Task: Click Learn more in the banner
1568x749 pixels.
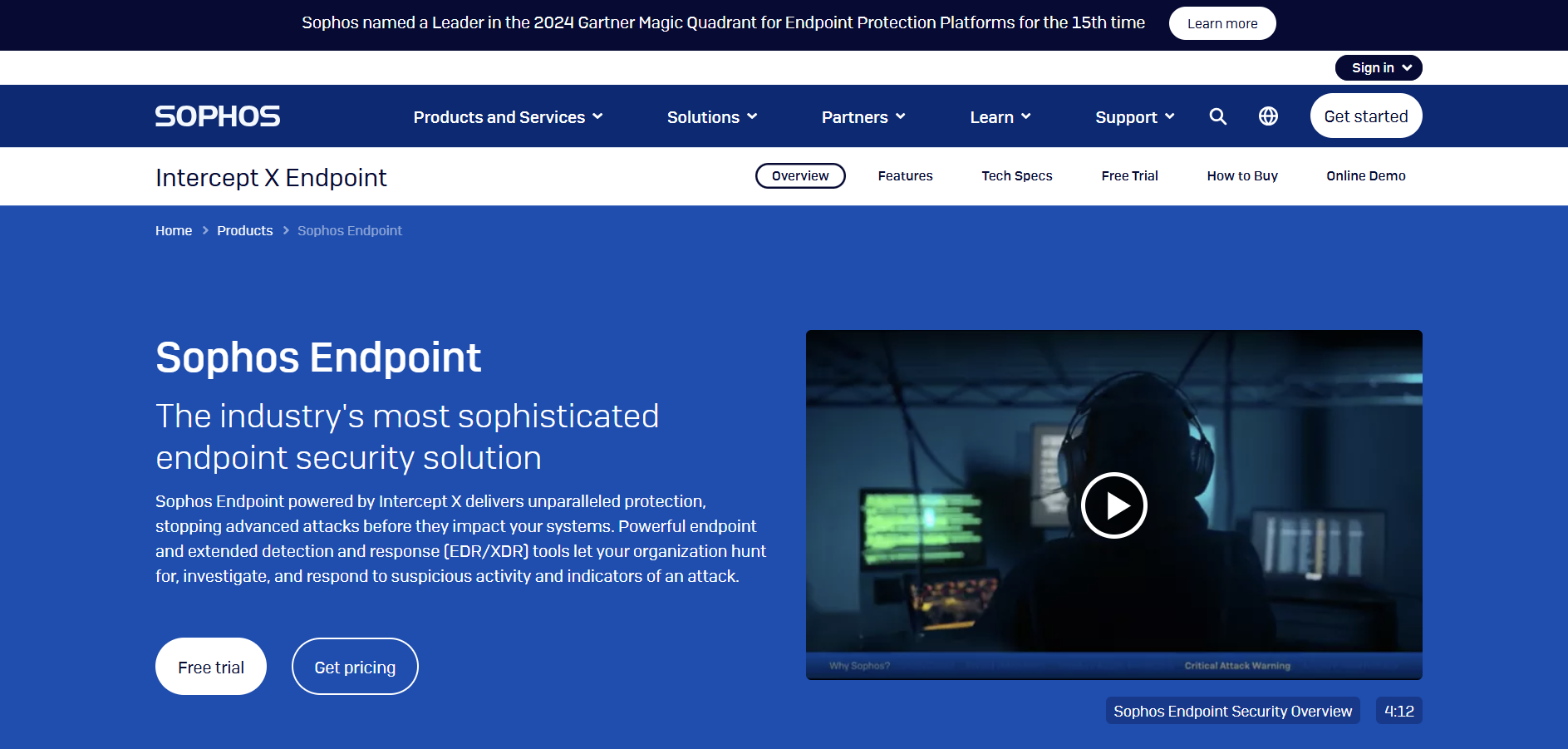Action: (x=1222, y=23)
